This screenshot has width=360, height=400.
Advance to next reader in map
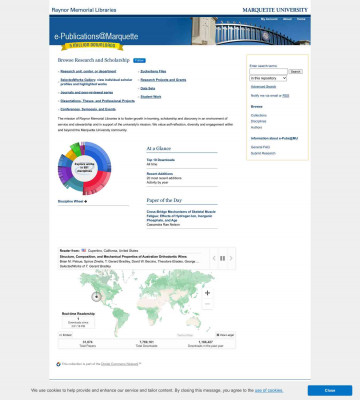[x=231, y=258]
